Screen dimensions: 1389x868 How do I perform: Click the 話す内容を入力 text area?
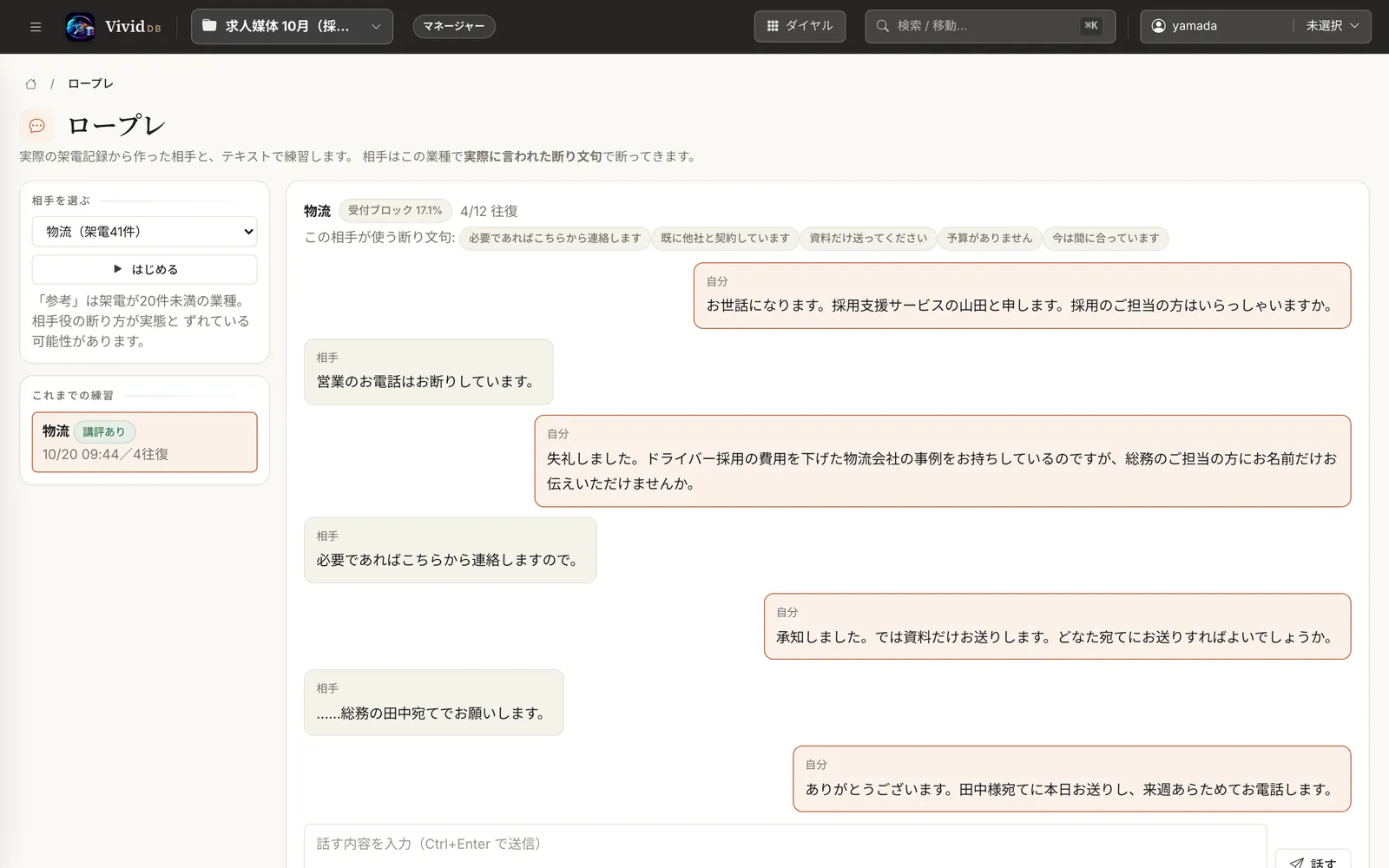pyautogui.click(x=785, y=846)
